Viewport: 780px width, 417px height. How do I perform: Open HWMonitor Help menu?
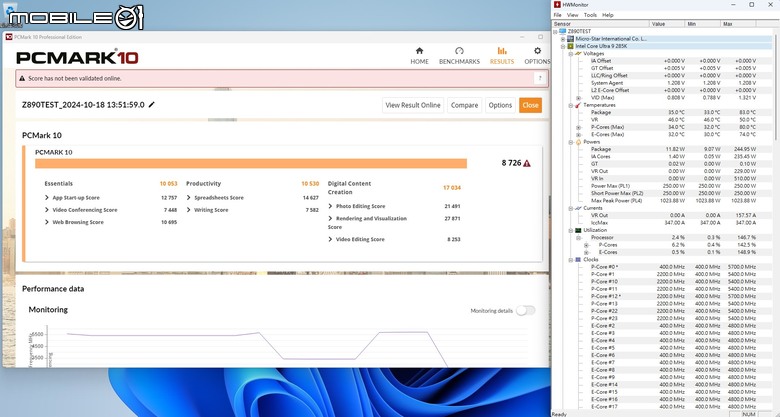pos(607,15)
